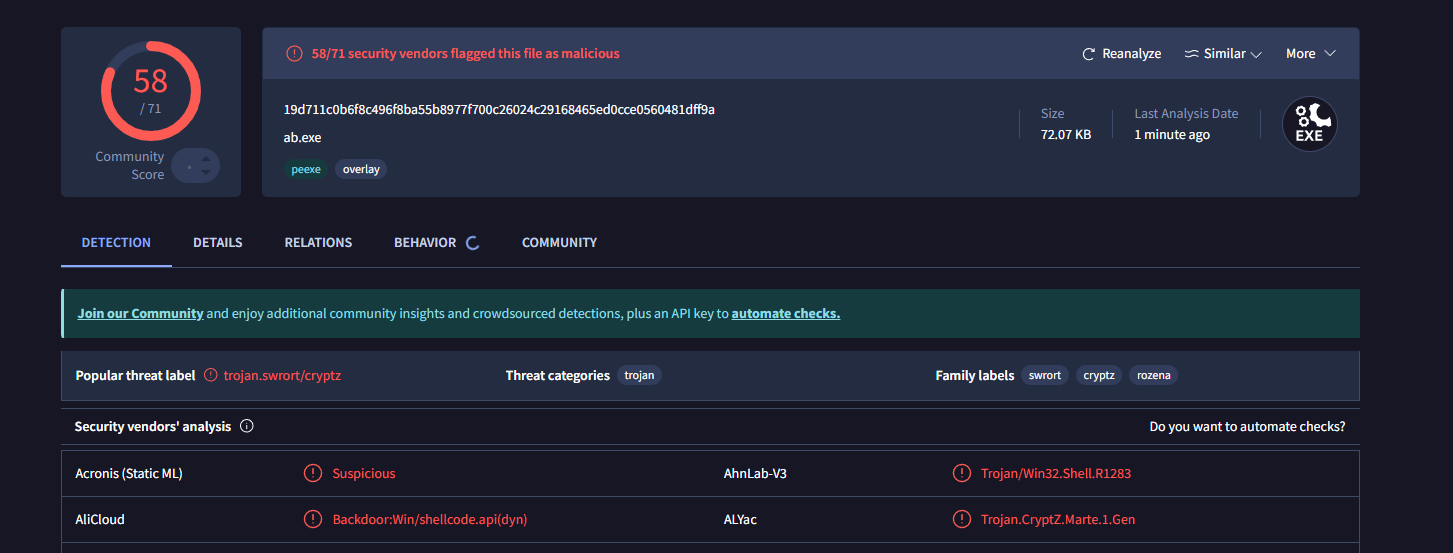Viewport: 1453px width, 553px height.
Task: Click the automate checks link
Action: coord(785,314)
